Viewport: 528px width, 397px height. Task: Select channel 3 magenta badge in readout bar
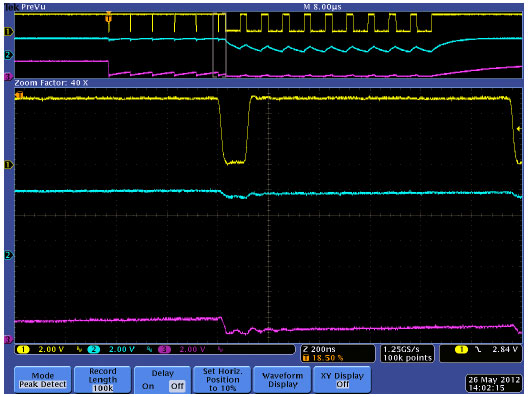click(164, 350)
